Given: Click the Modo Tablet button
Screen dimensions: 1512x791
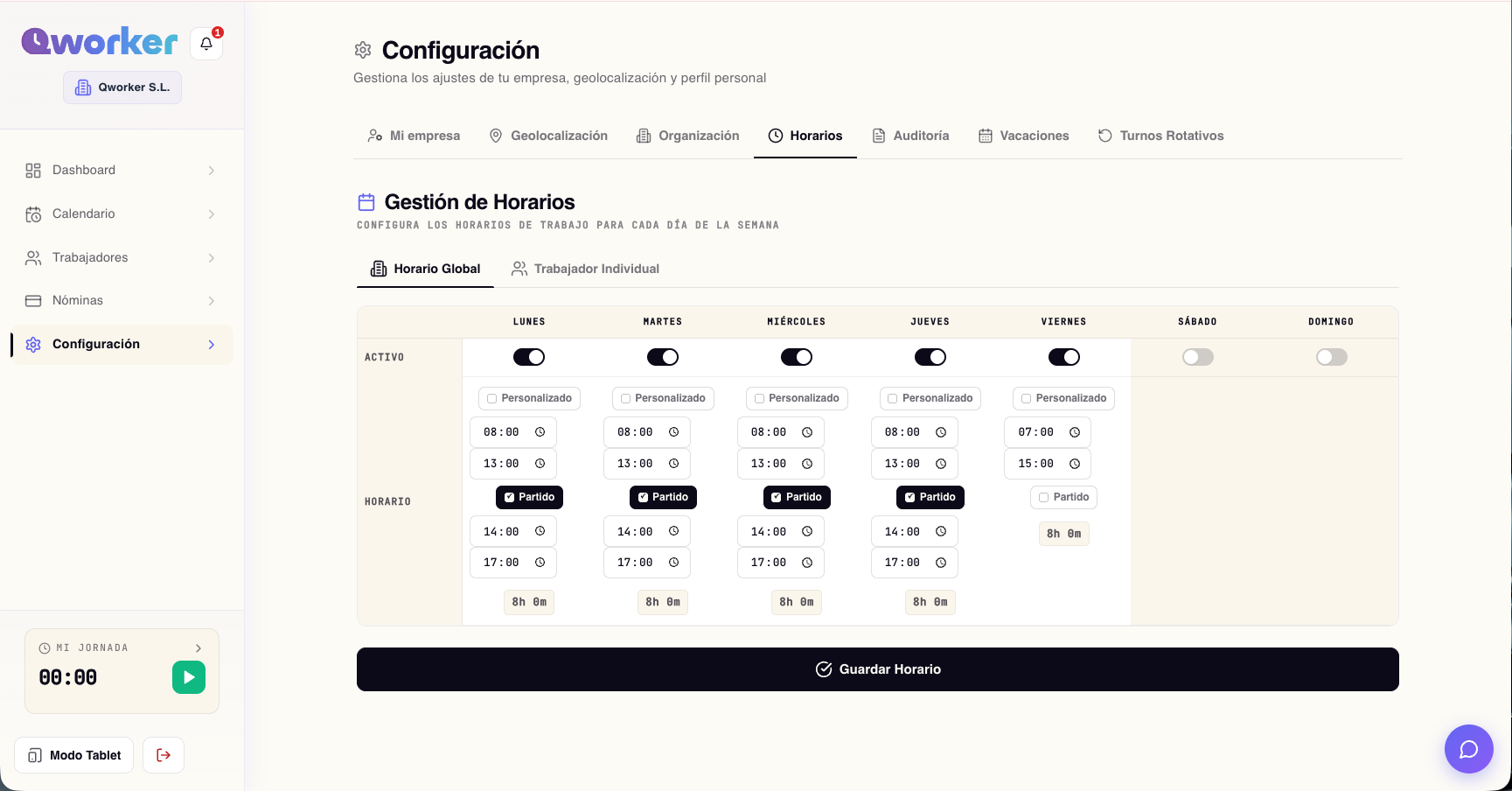Looking at the screenshot, I should 74,755.
